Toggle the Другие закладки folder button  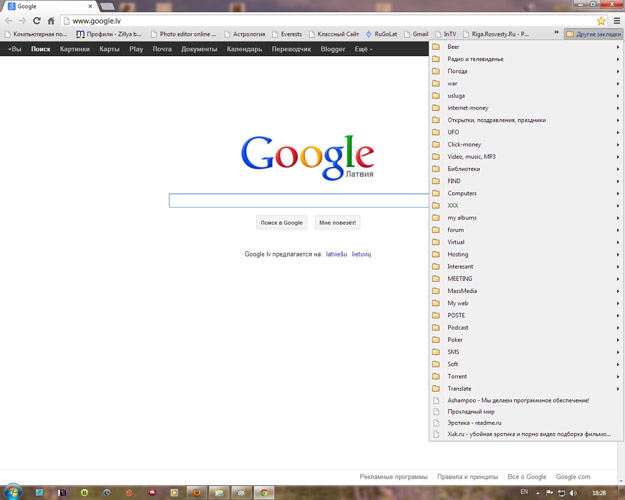tap(593, 34)
